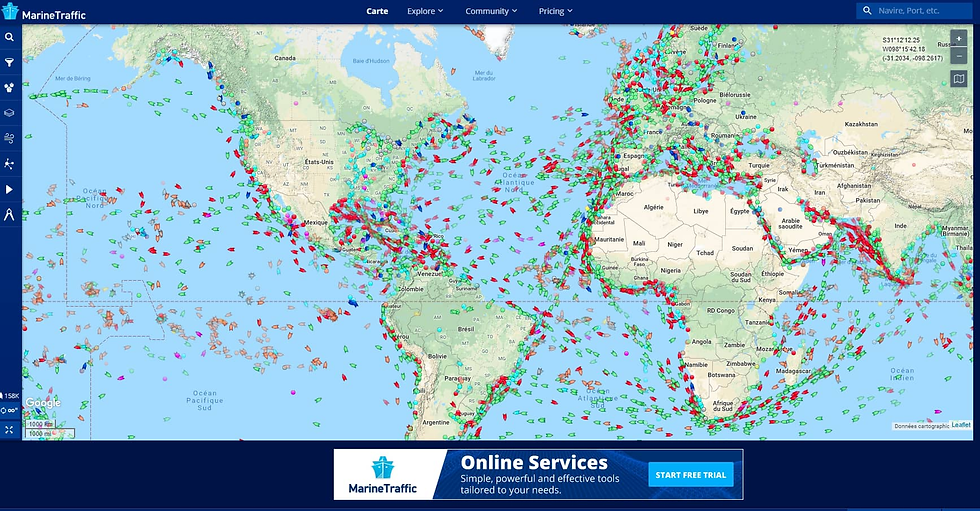Click the Google logo on the map
This screenshot has width=980, height=511.
tap(43, 403)
